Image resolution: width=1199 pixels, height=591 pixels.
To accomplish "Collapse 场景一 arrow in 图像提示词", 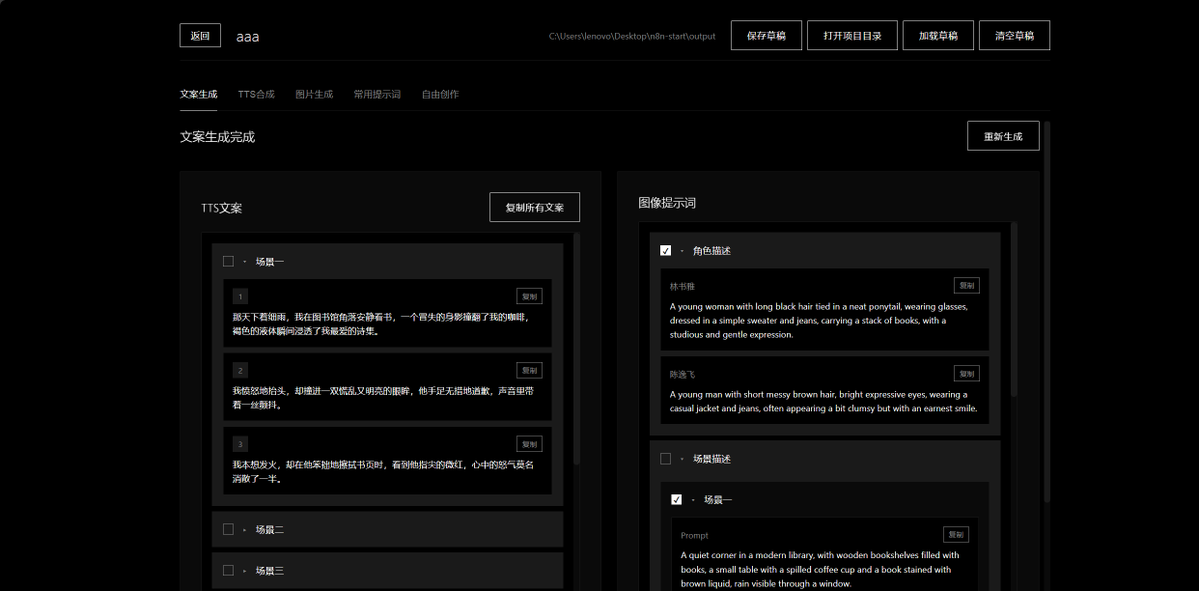I will [693, 500].
